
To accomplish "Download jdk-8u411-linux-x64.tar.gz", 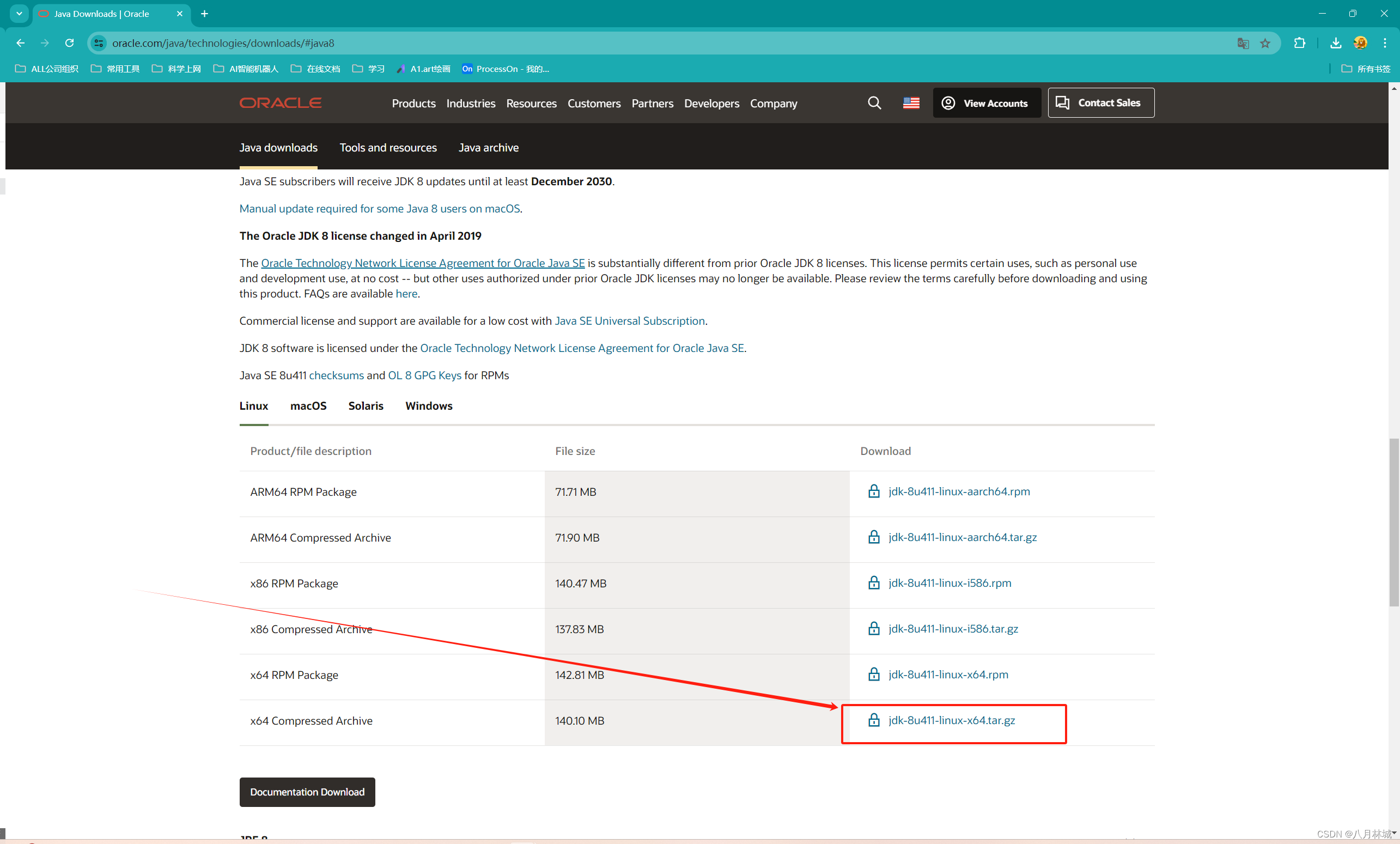I will click(952, 720).
